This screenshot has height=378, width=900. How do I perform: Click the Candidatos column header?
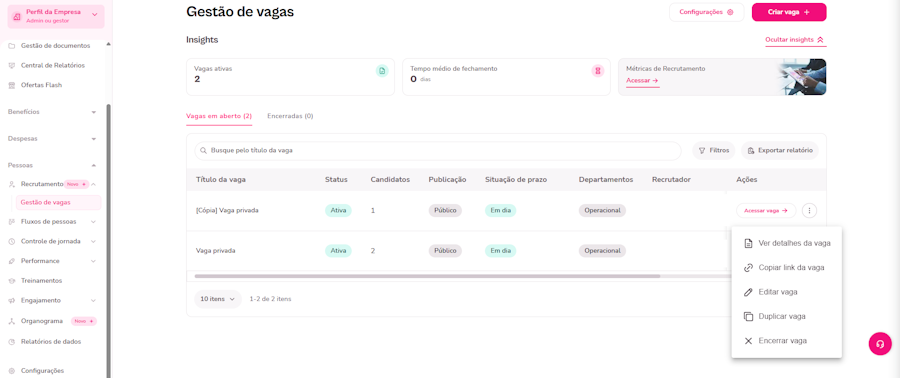(x=390, y=180)
